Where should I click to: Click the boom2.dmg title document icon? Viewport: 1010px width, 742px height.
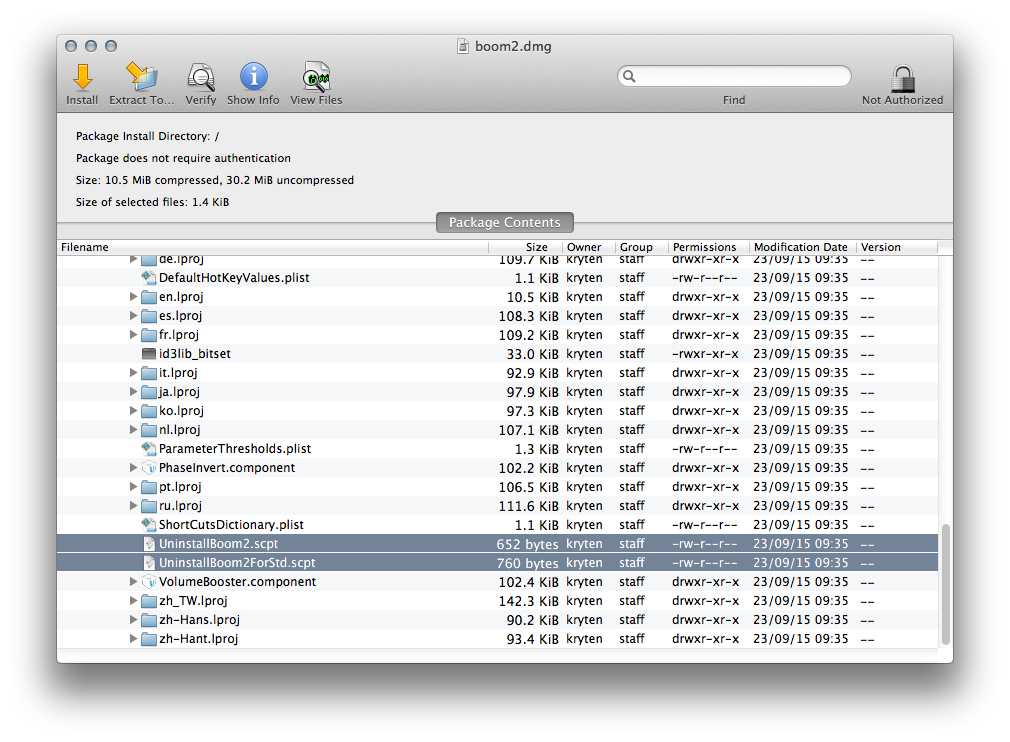(x=462, y=46)
